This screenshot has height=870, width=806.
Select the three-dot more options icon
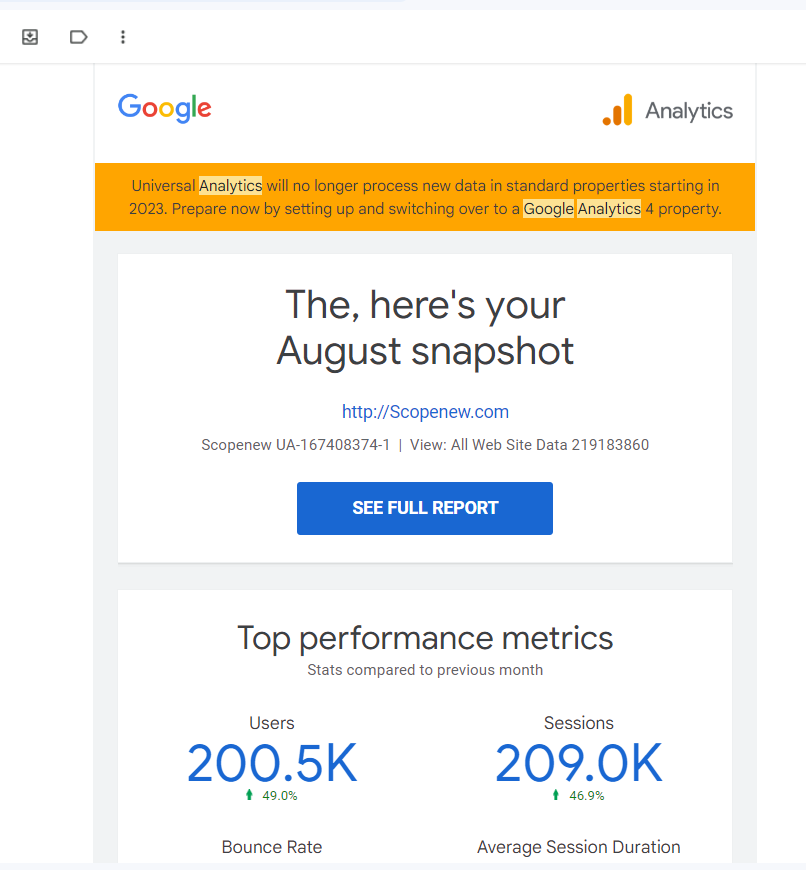[123, 36]
